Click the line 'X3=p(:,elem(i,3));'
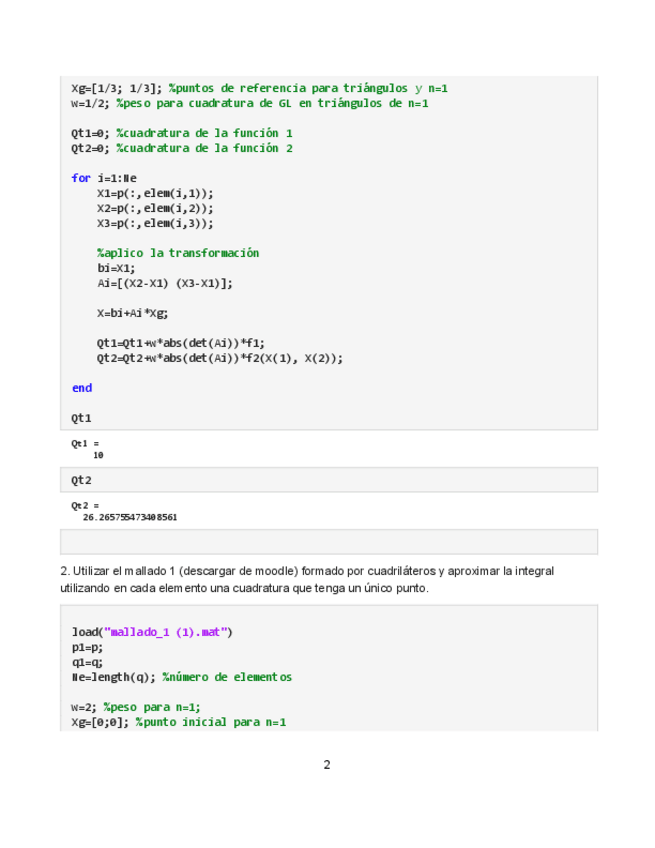The width and height of the screenshot is (655, 848). click(155, 223)
